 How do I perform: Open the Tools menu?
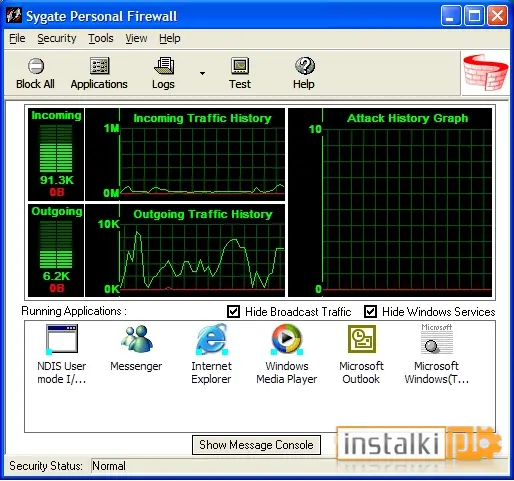(101, 38)
